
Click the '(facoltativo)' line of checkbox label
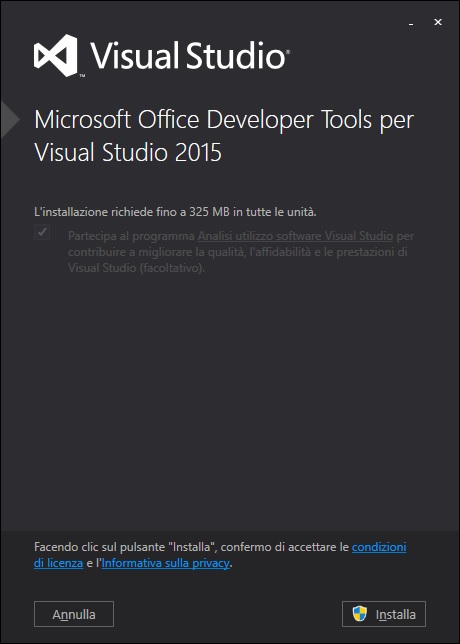tap(136, 268)
